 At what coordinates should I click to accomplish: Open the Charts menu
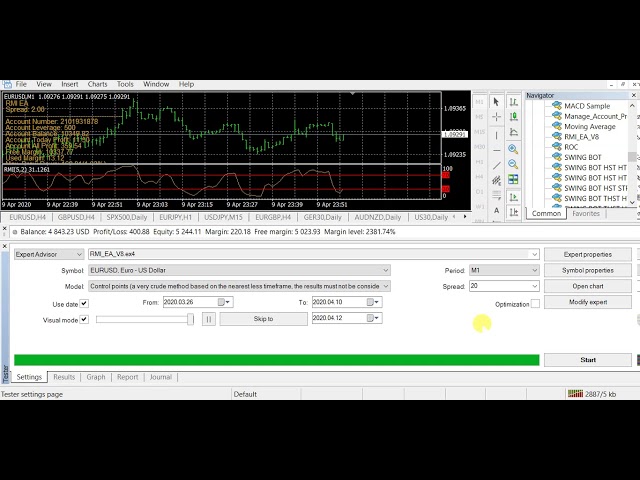pyautogui.click(x=97, y=84)
